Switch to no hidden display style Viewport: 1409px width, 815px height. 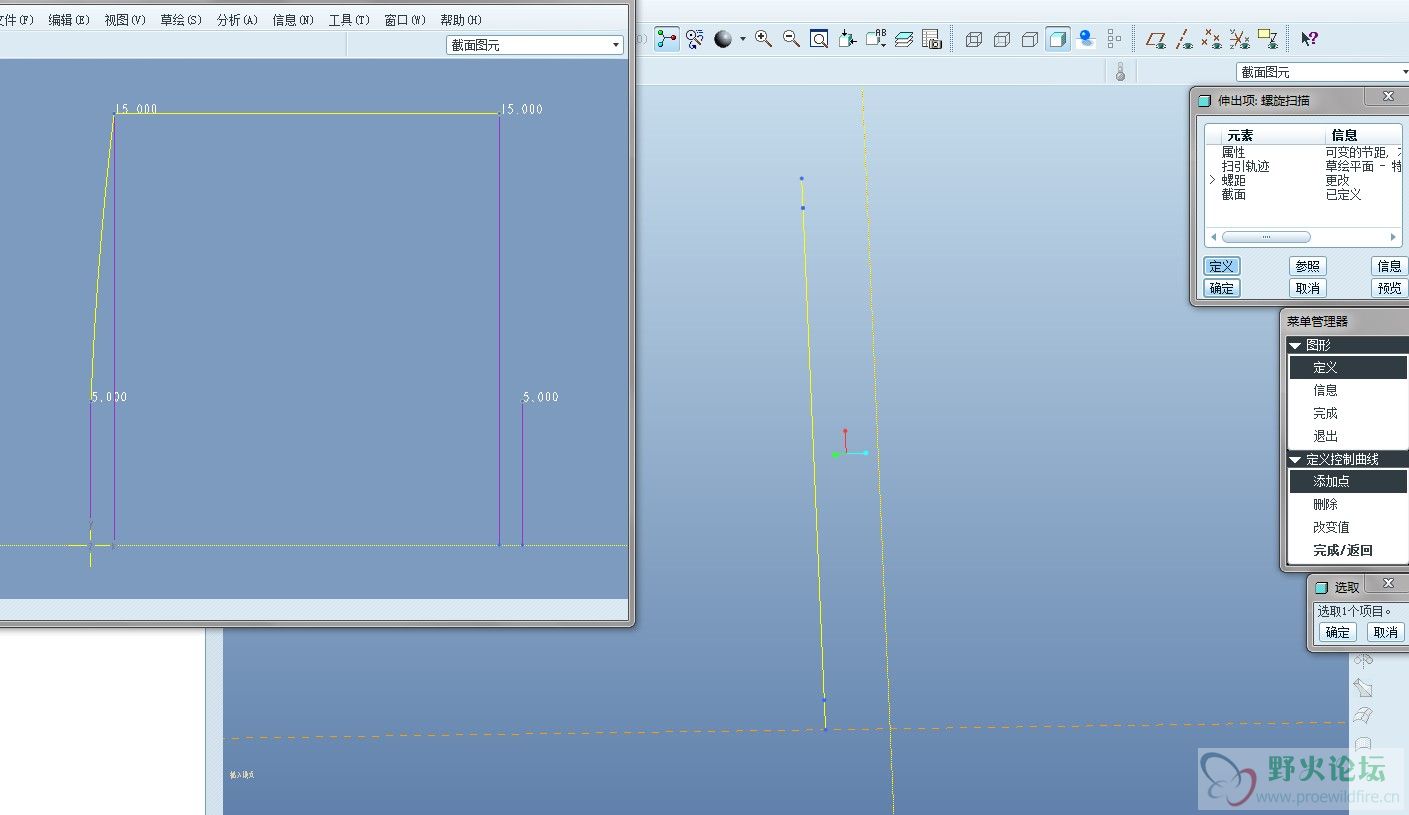pos(1030,39)
